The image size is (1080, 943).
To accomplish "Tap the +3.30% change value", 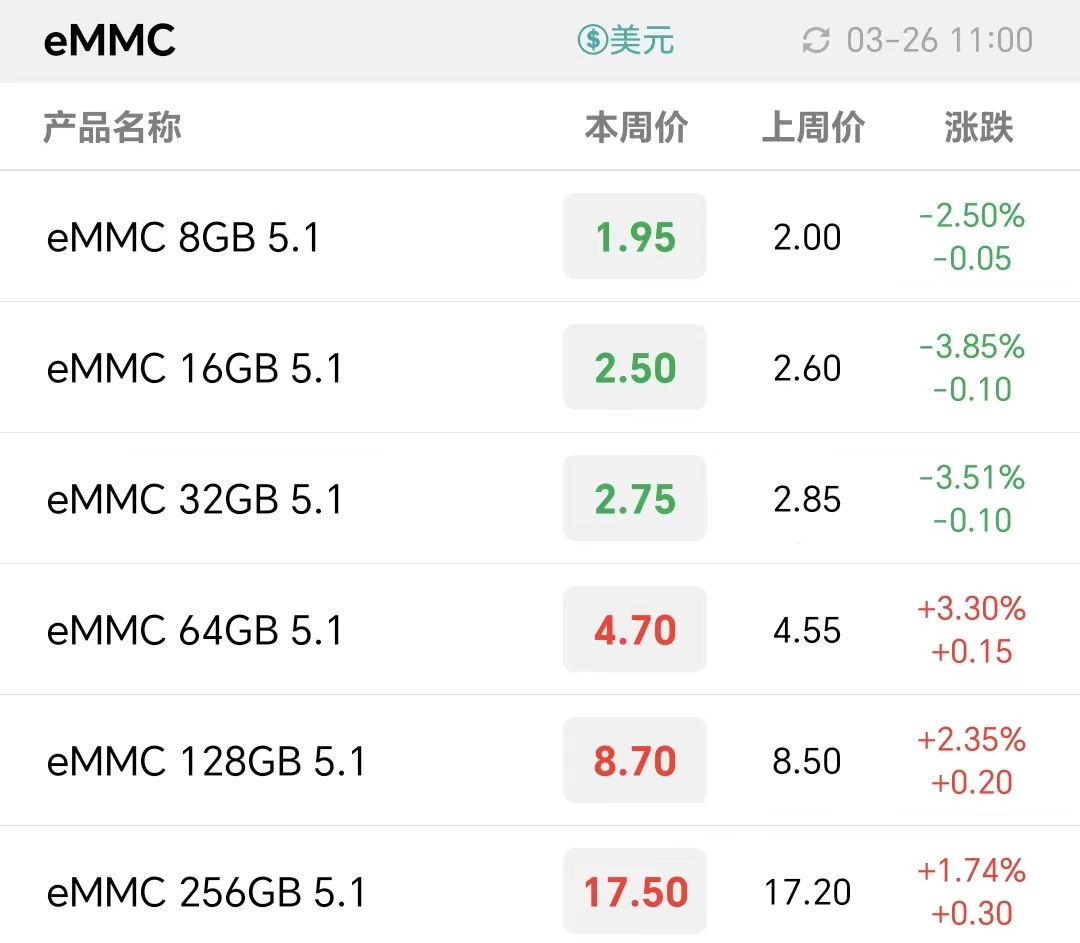I will point(971,608).
